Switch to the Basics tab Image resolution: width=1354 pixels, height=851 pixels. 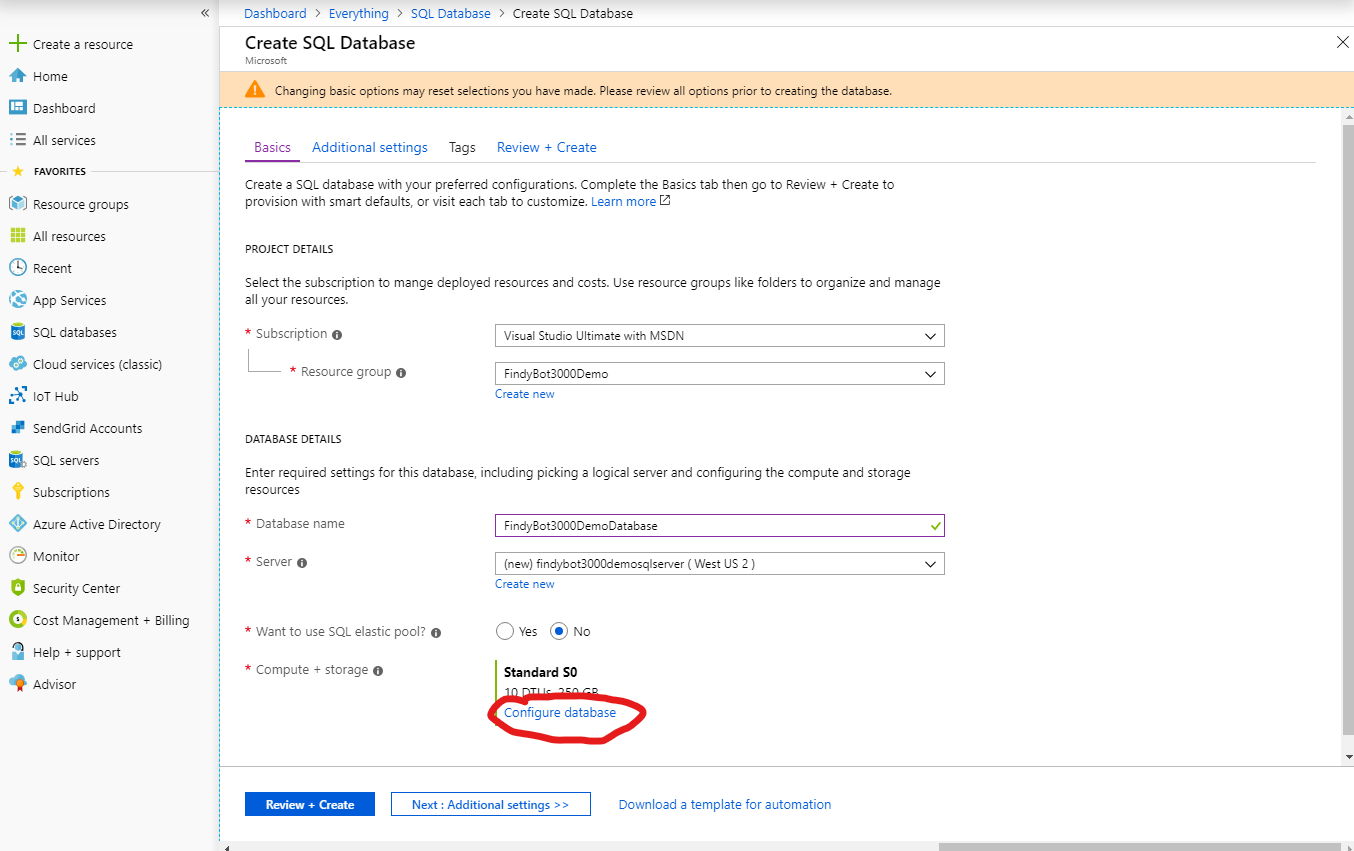(272, 147)
